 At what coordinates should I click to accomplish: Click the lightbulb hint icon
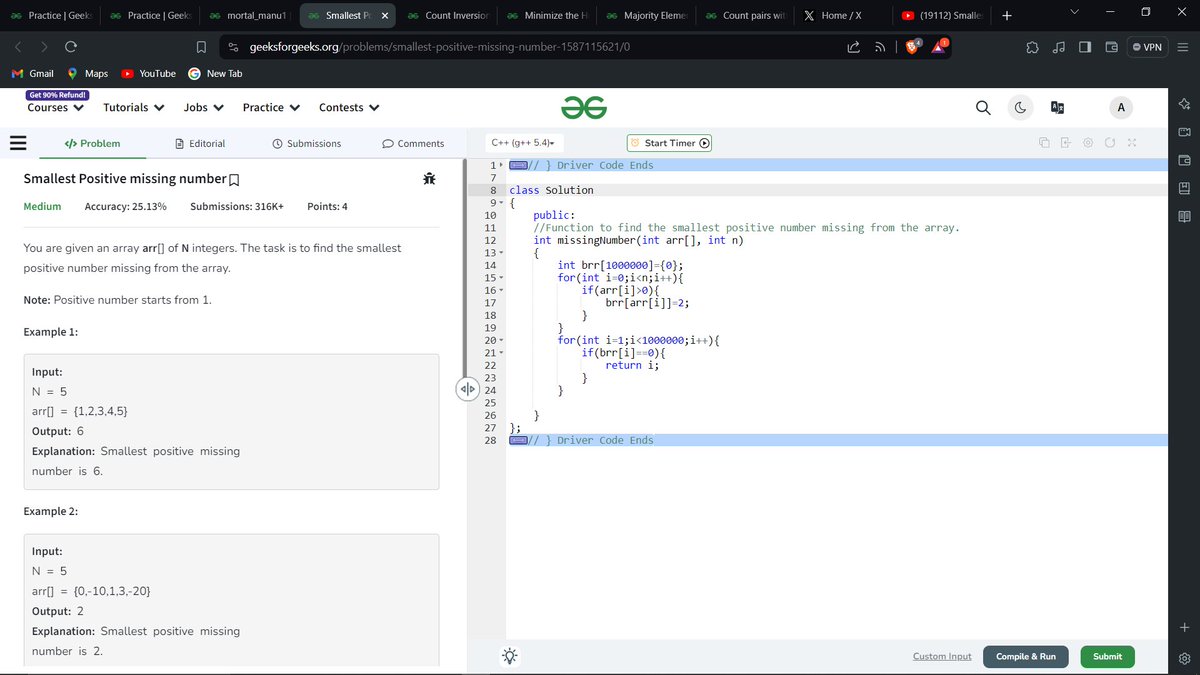click(510, 656)
